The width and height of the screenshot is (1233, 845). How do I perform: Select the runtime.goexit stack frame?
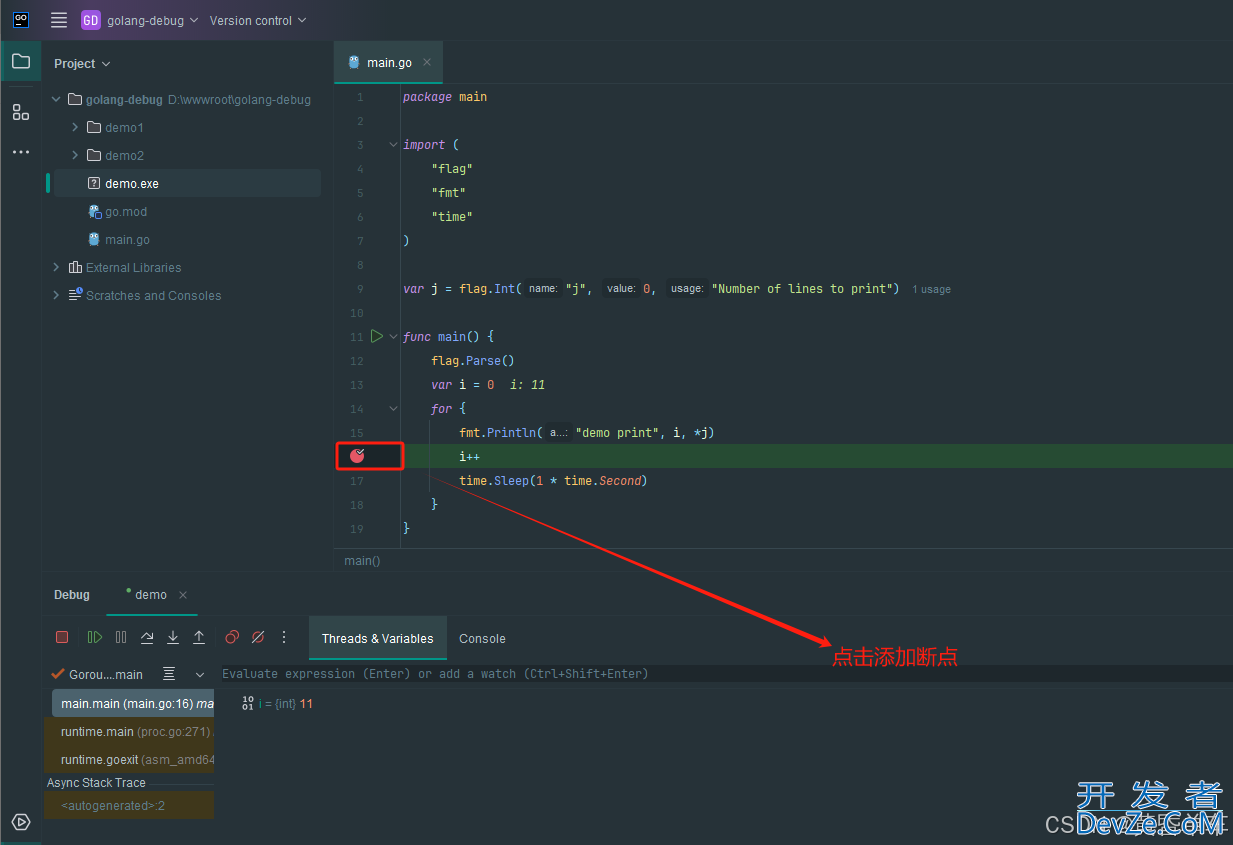click(133, 760)
